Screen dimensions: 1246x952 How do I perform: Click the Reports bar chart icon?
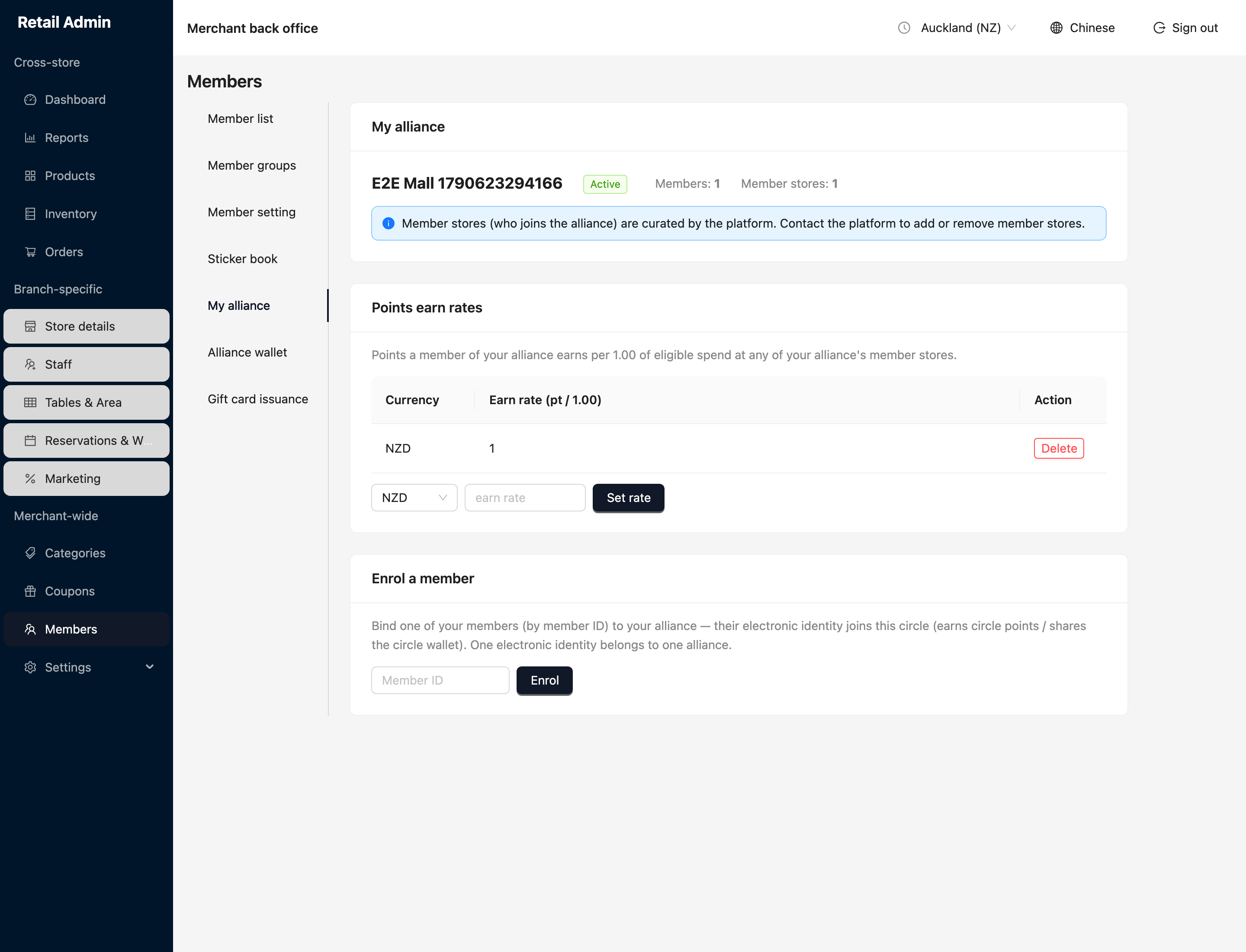click(30, 138)
